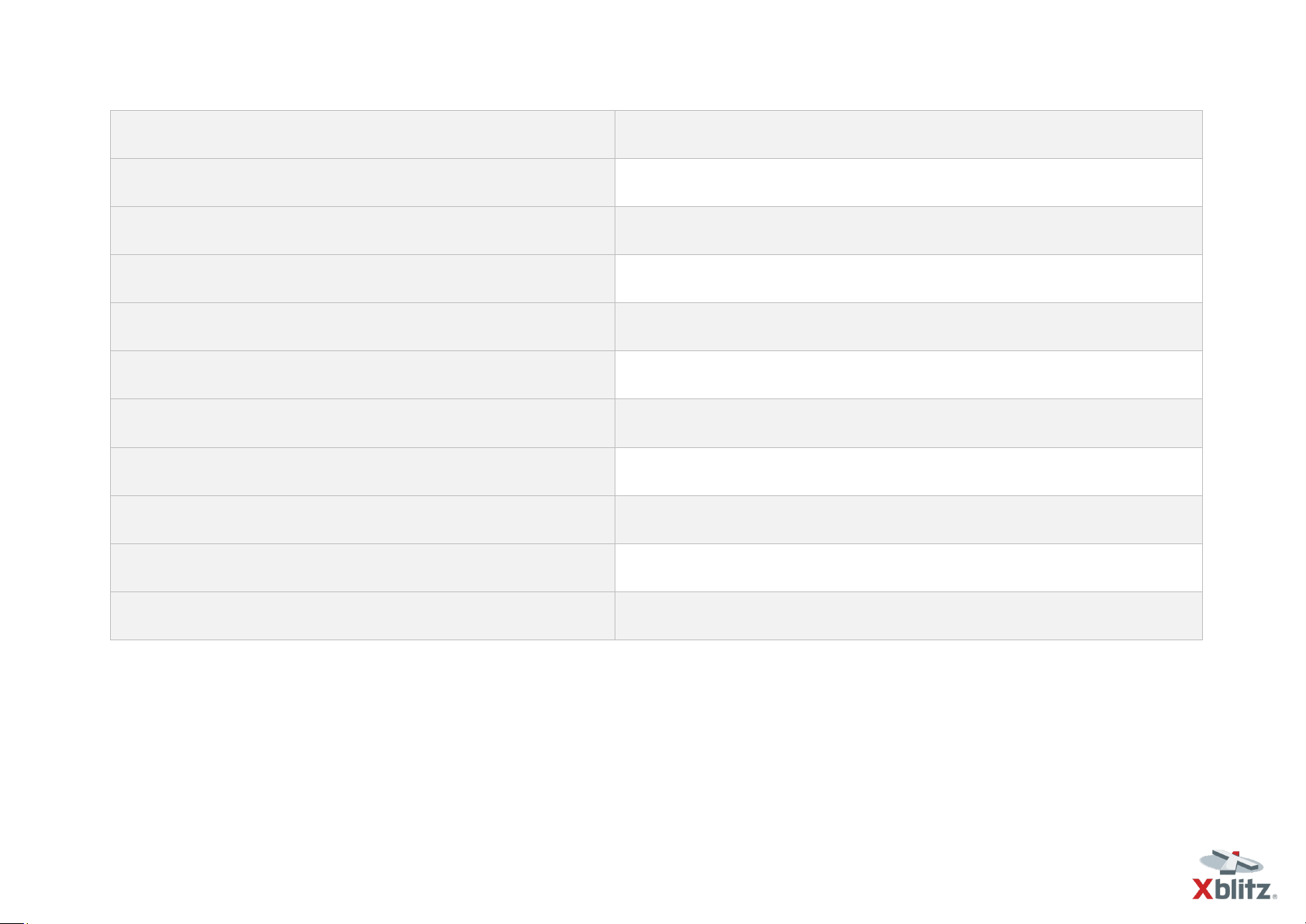Select the third row's right table cell
This screenshot has width=1306, height=924.
point(908,230)
